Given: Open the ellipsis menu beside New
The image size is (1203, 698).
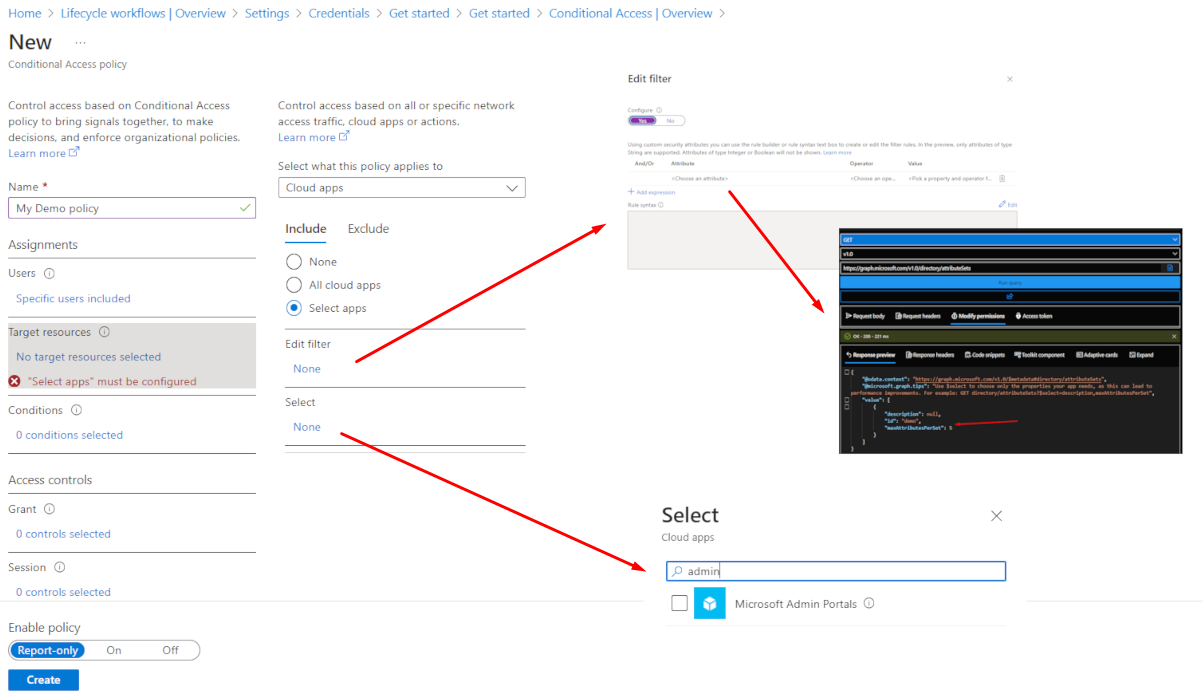Looking at the screenshot, I should (x=80, y=43).
